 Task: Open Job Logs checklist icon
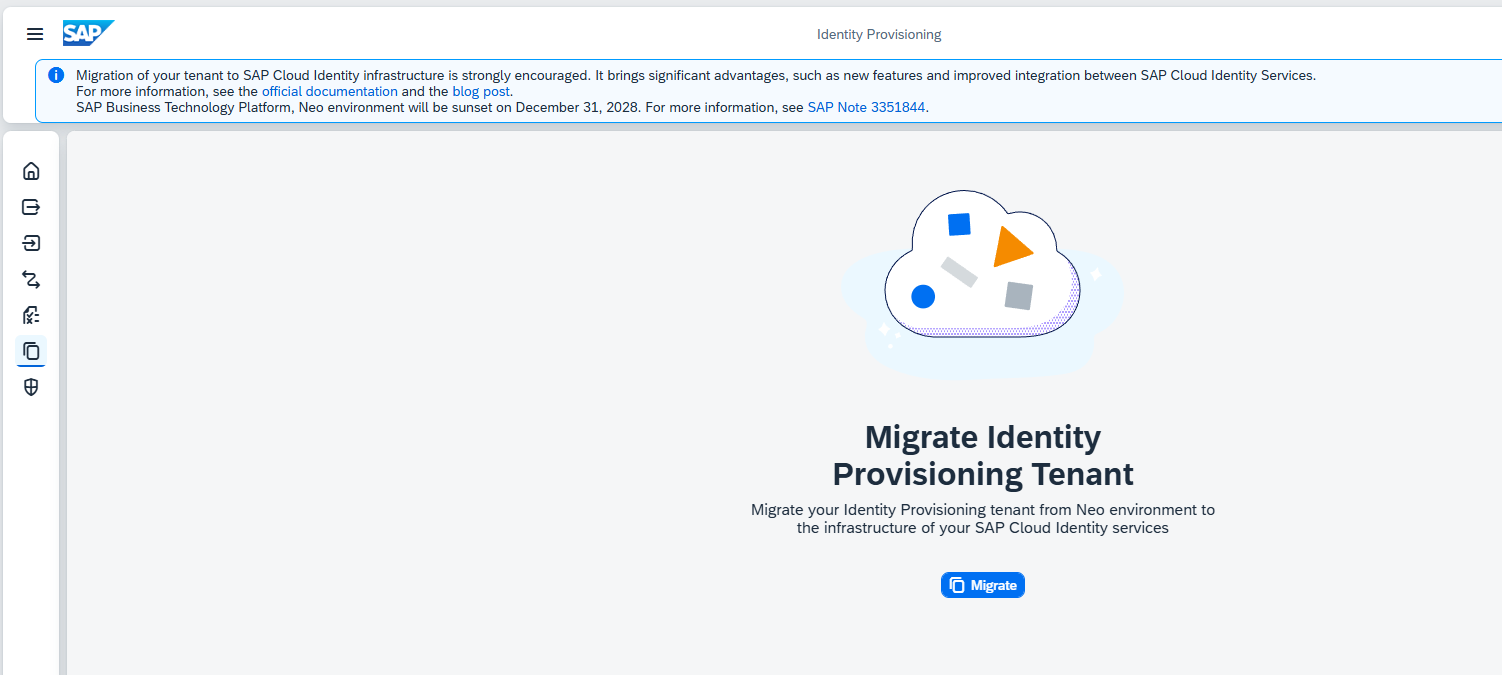coord(31,315)
